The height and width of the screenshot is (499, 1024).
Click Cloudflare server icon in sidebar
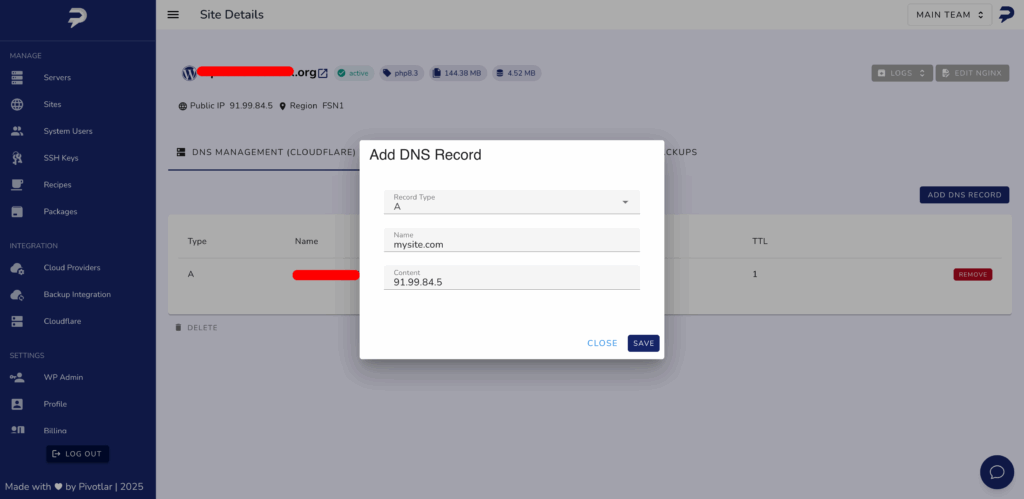point(17,321)
